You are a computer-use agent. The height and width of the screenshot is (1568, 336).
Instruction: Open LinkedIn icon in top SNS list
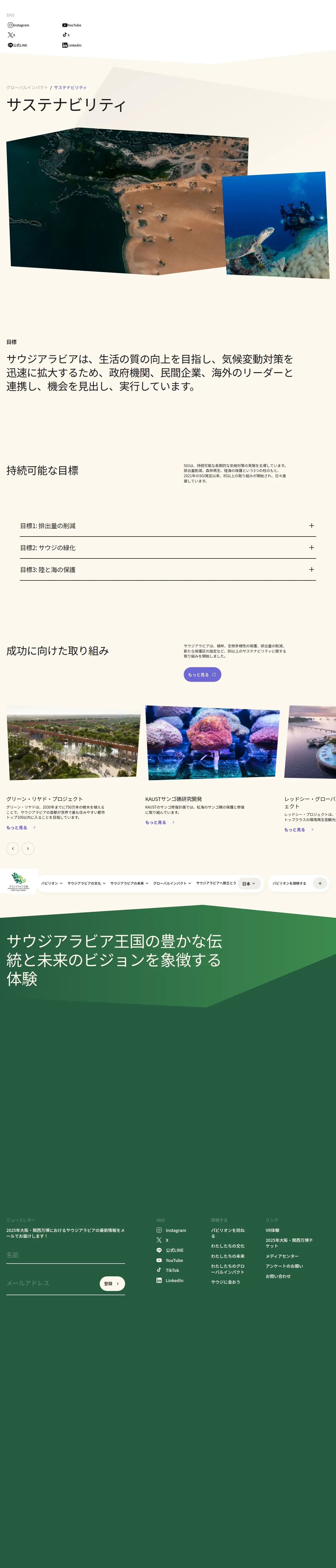click(x=65, y=45)
